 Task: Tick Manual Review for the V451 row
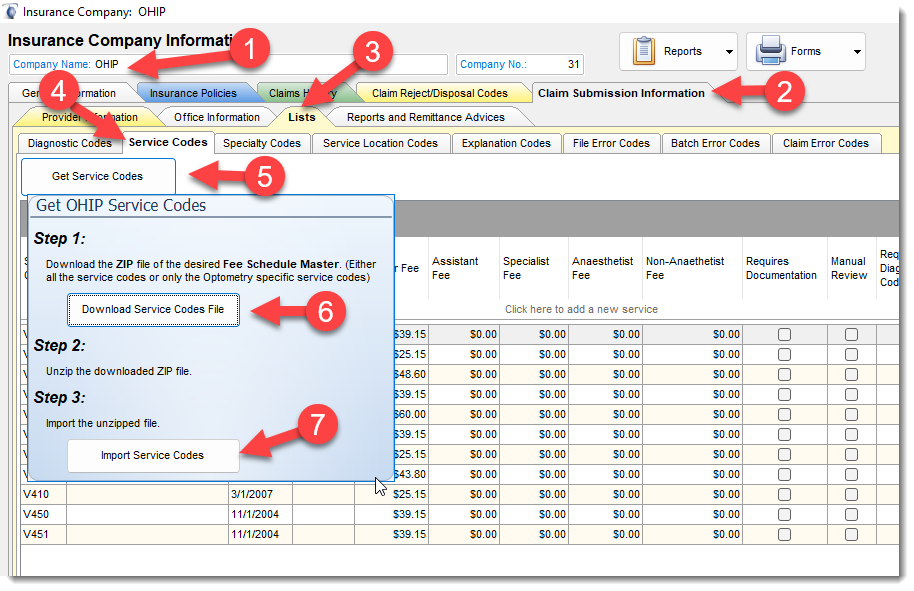point(852,534)
